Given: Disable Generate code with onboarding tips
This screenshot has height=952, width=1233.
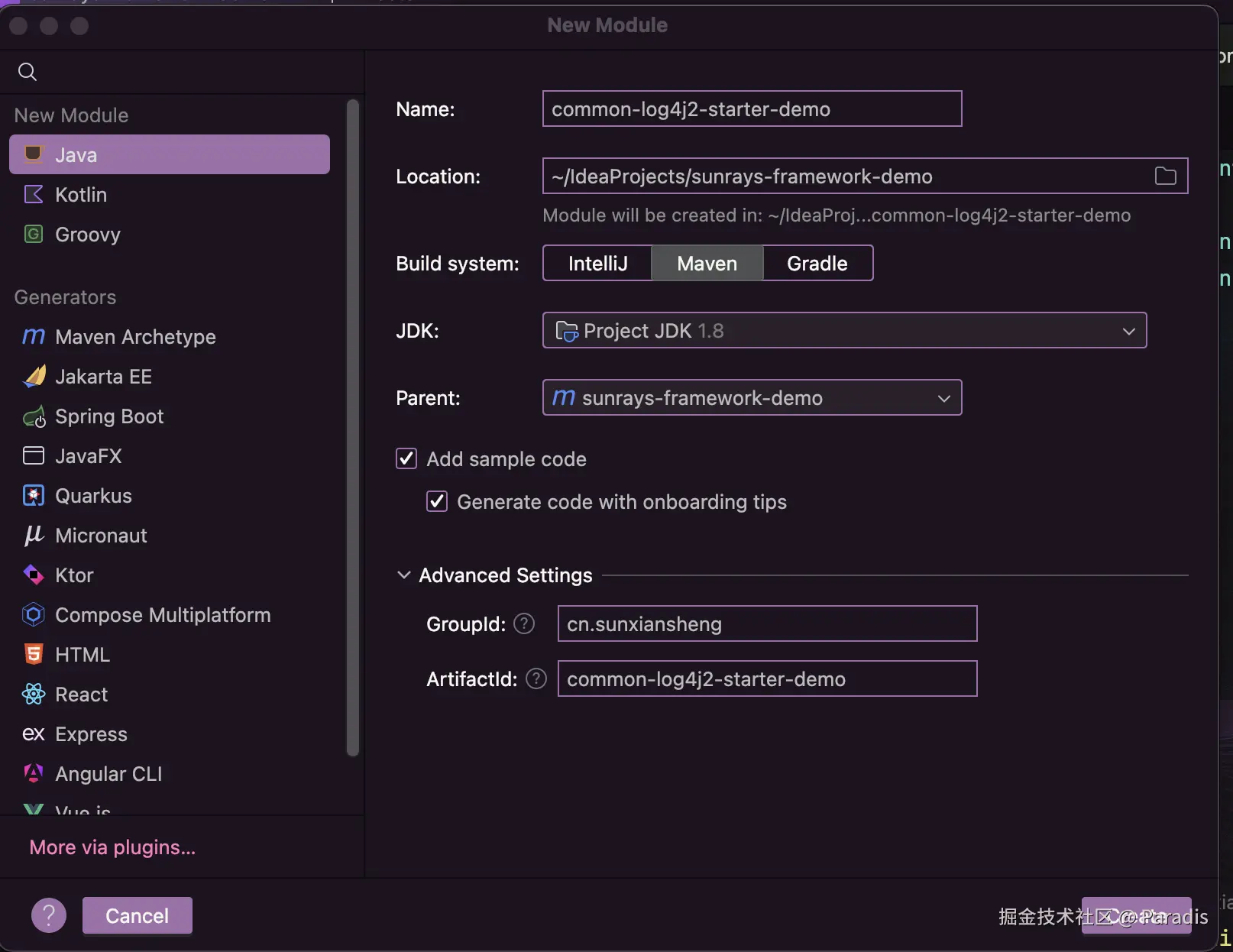Looking at the screenshot, I should click(x=436, y=501).
